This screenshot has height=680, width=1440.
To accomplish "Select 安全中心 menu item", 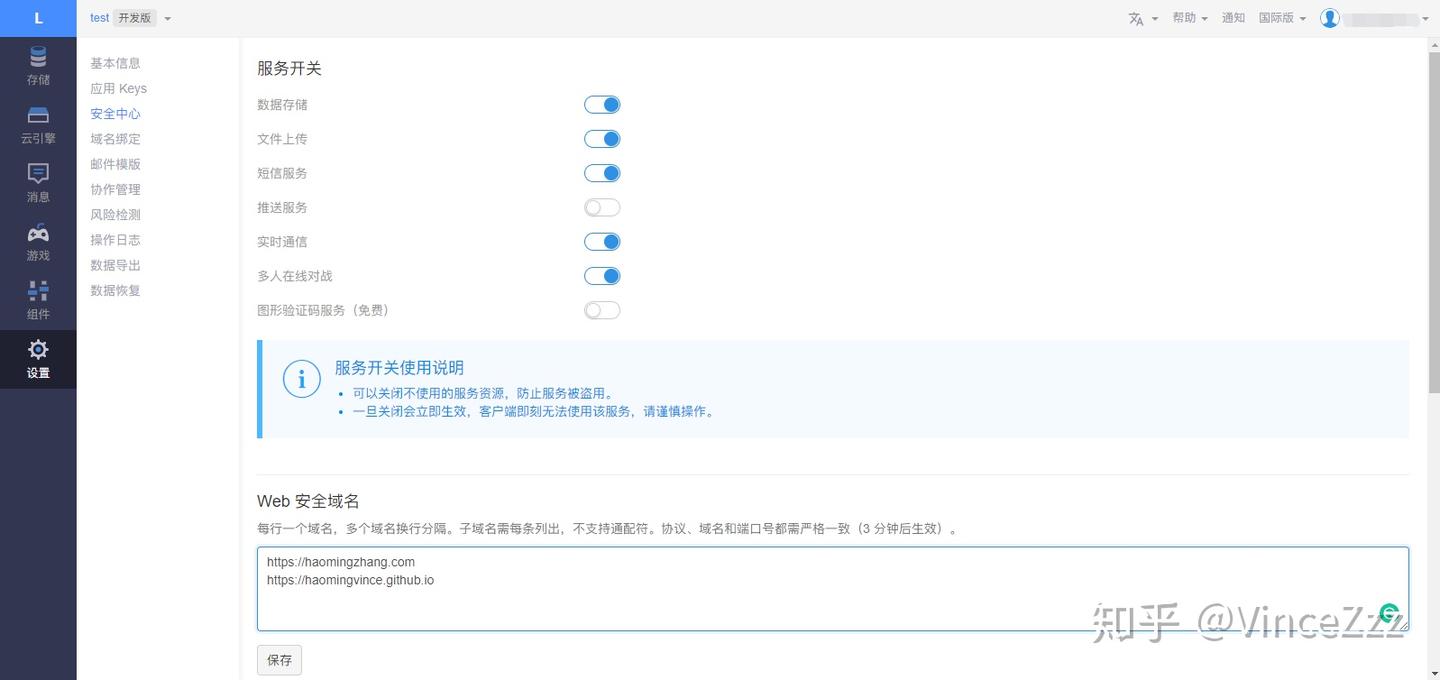I will point(115,114).
